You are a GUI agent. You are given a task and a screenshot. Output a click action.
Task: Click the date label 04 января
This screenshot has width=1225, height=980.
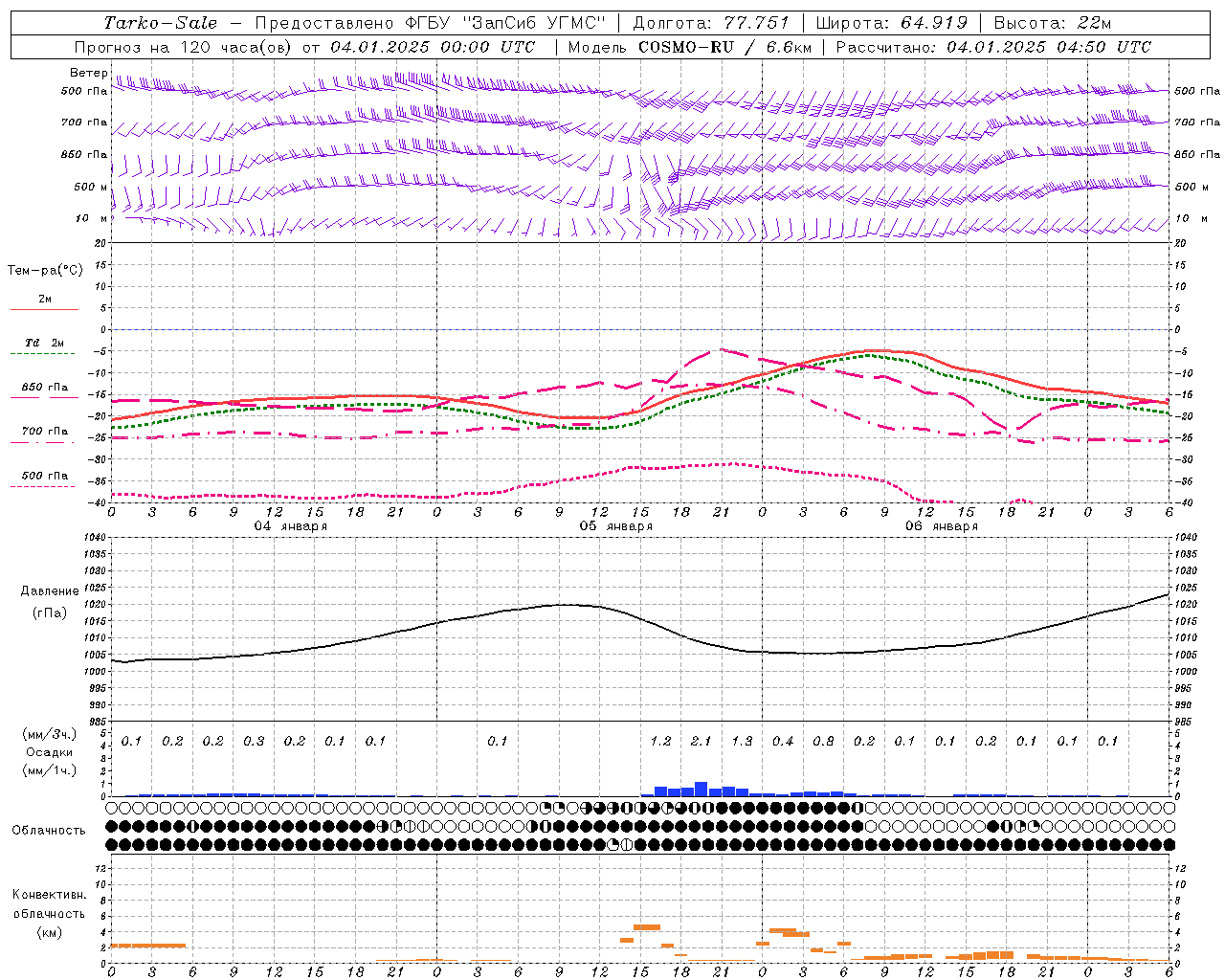point(290,526)
